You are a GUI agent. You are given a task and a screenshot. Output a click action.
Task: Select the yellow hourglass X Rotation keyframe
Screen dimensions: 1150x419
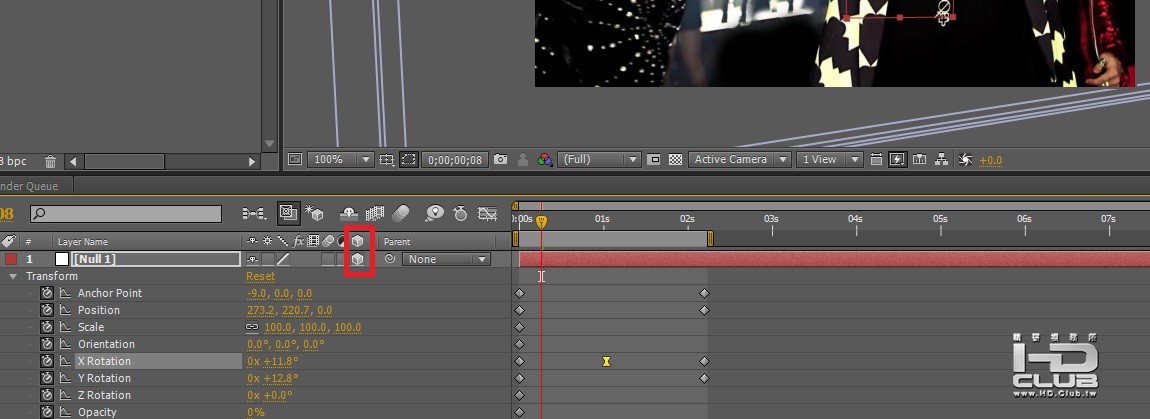[x=606, y=361]
